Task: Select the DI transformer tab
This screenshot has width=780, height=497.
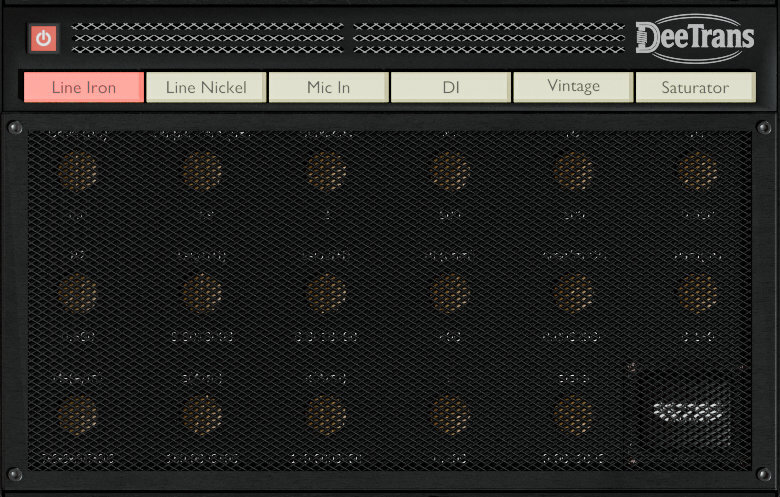Action: pyautogui.click(x=451, y=87)
